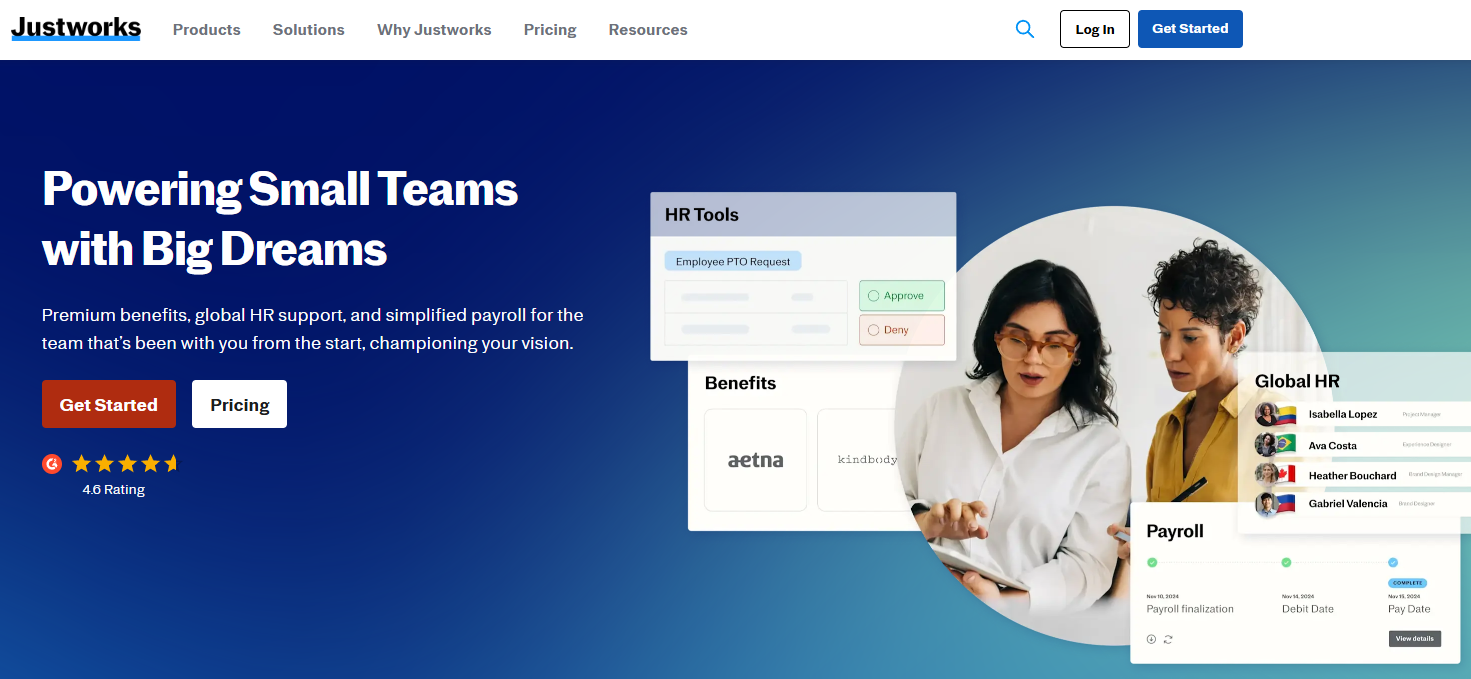
Task: Click the blue Get Started header button
Action: tap(1190, 29)
